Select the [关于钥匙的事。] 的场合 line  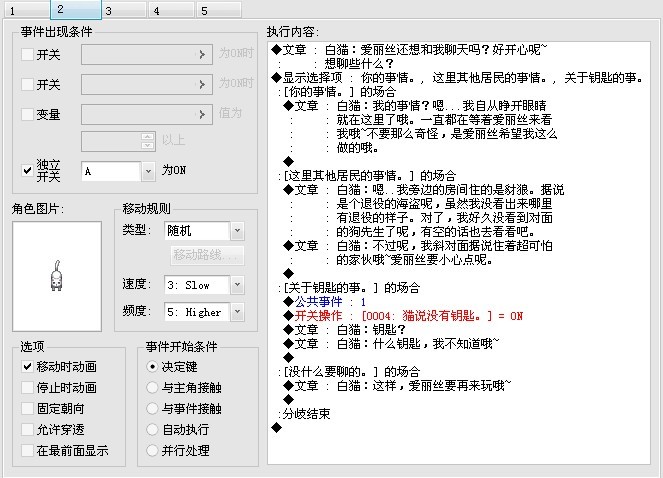tap(349, 288)
